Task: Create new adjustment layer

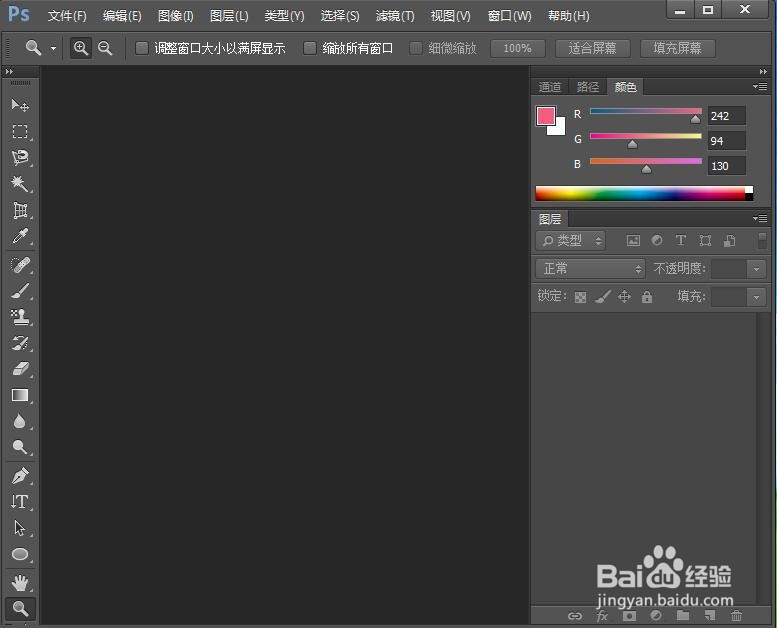Action: coord(656,616)
